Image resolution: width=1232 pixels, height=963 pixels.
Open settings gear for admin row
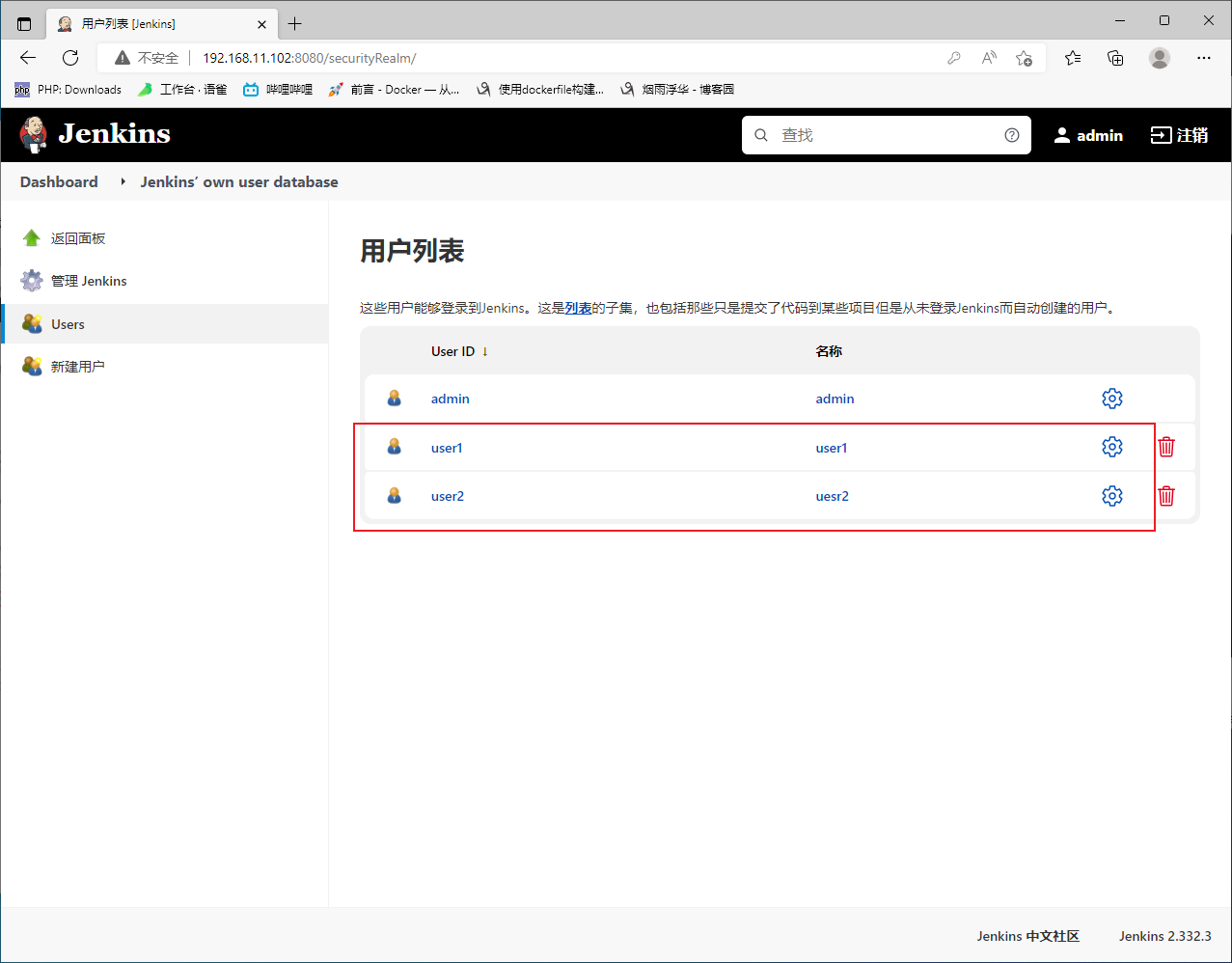pos(1111,399)
